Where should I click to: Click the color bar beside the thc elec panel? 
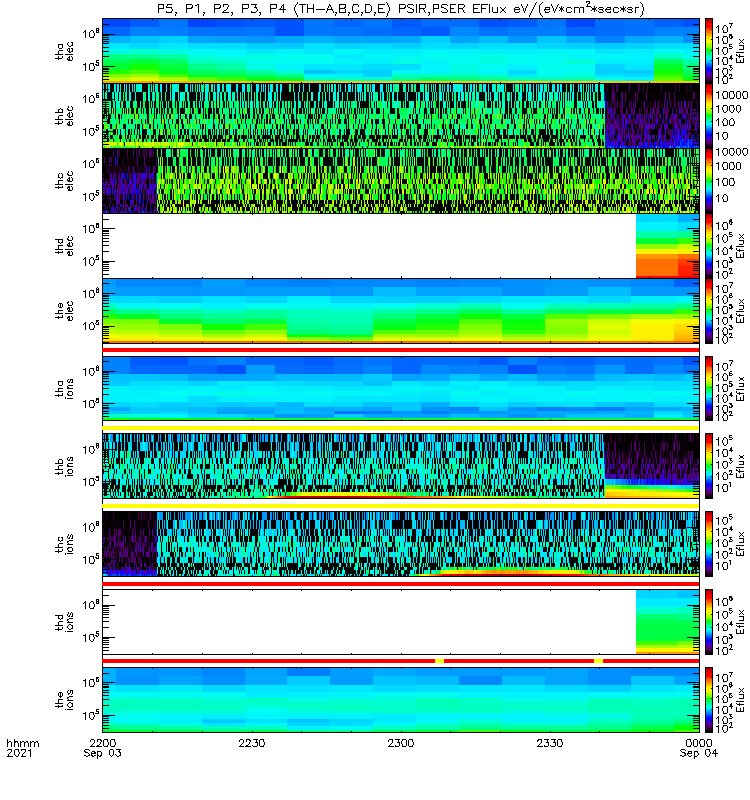[709, 181]
